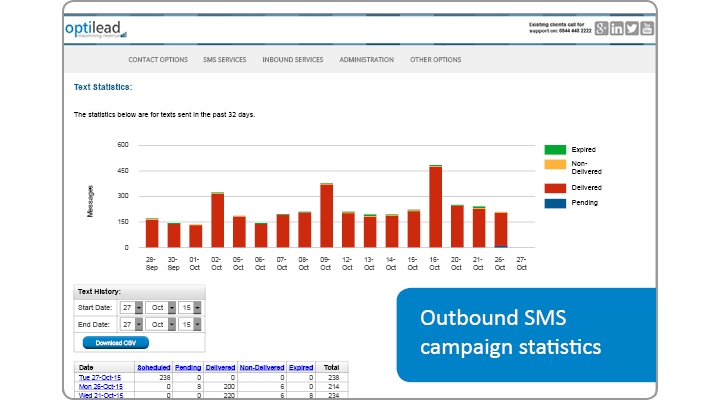Open the YouTube social icon
720x400 pixels.
tap(648, 28)
